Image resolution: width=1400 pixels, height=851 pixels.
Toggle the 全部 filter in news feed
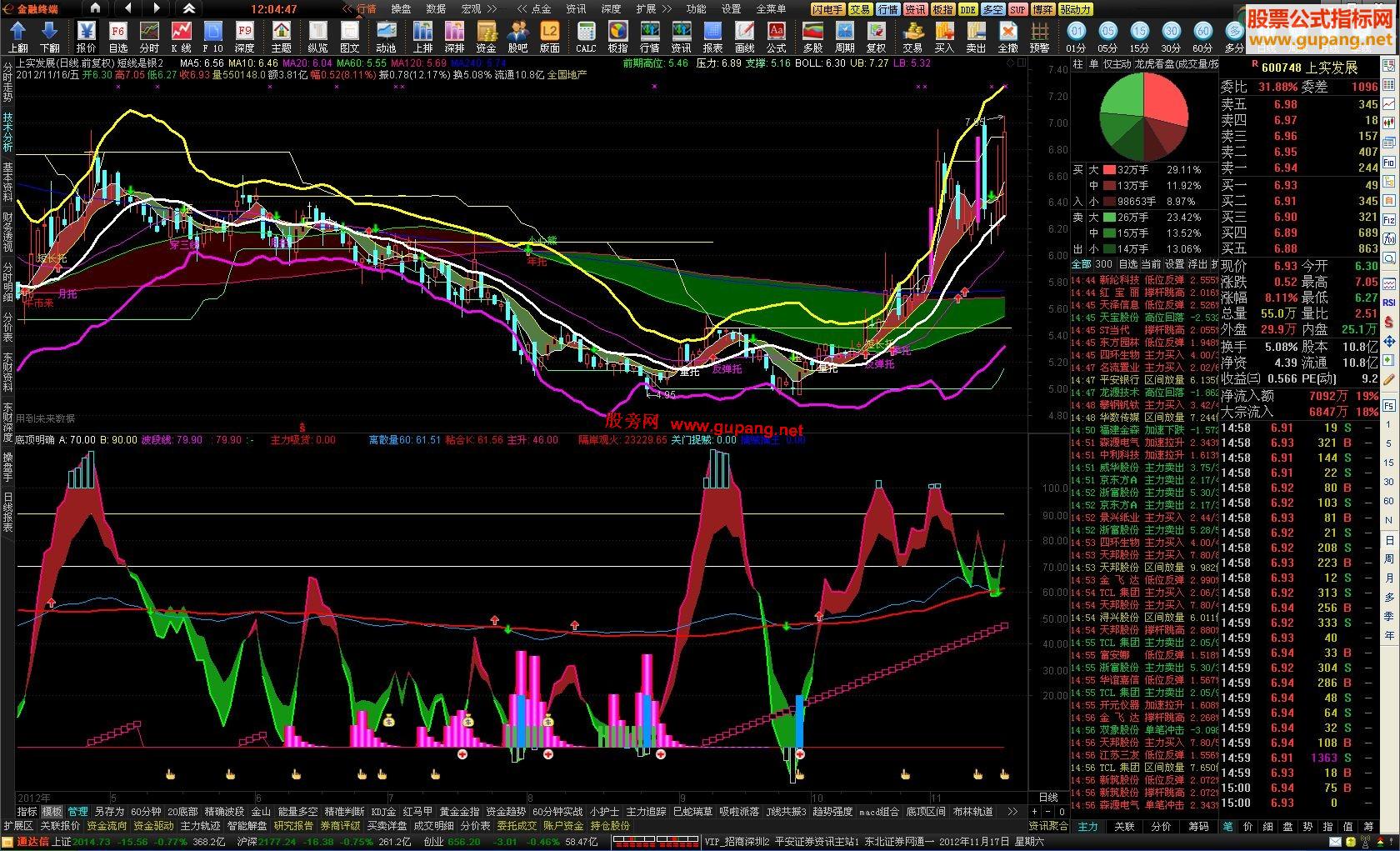(1081, 264)
